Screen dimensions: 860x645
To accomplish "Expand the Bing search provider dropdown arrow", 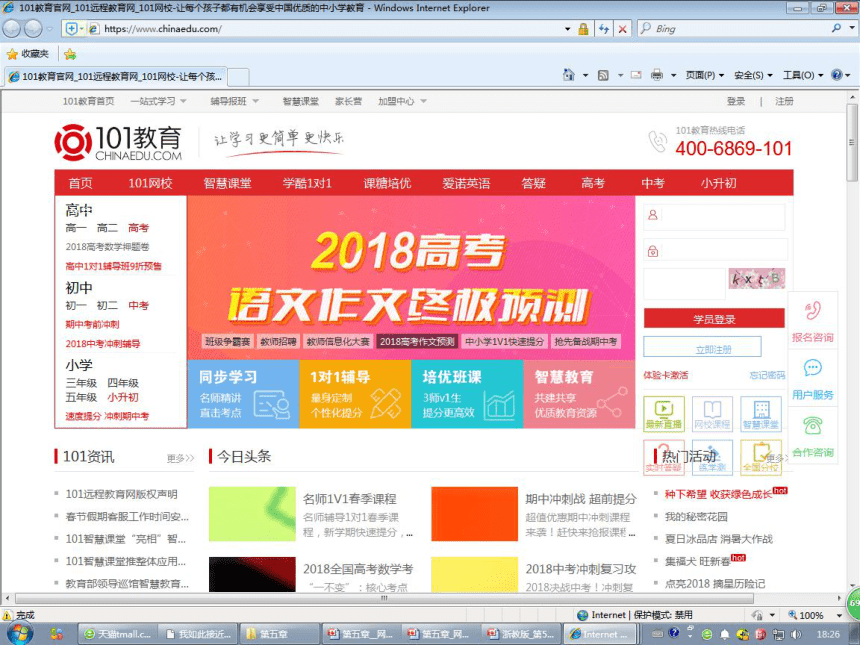I will (x=850, y=28).
